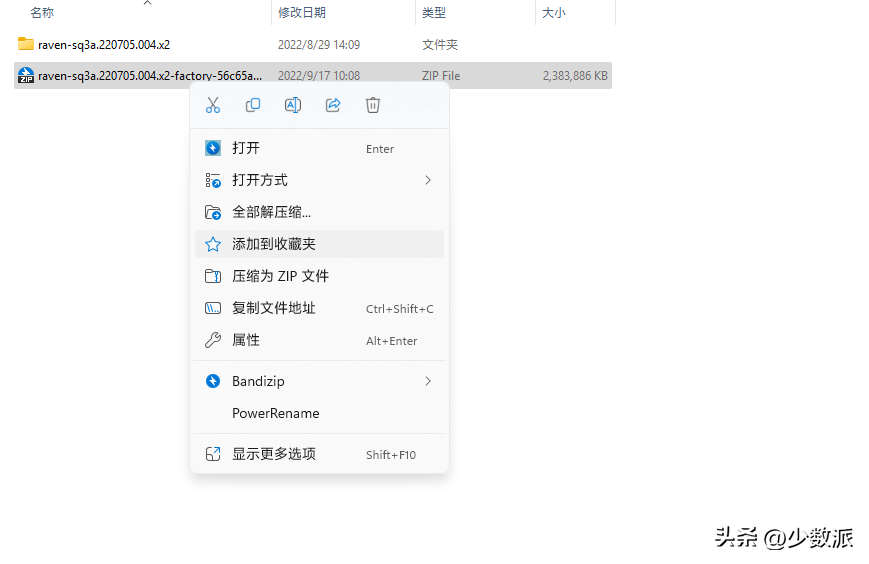Select the raven-sq3a.220705.004.x2 folder icon
Image resolution: width=869 pixels, height=564 pixels.
(x=26, y=44)
